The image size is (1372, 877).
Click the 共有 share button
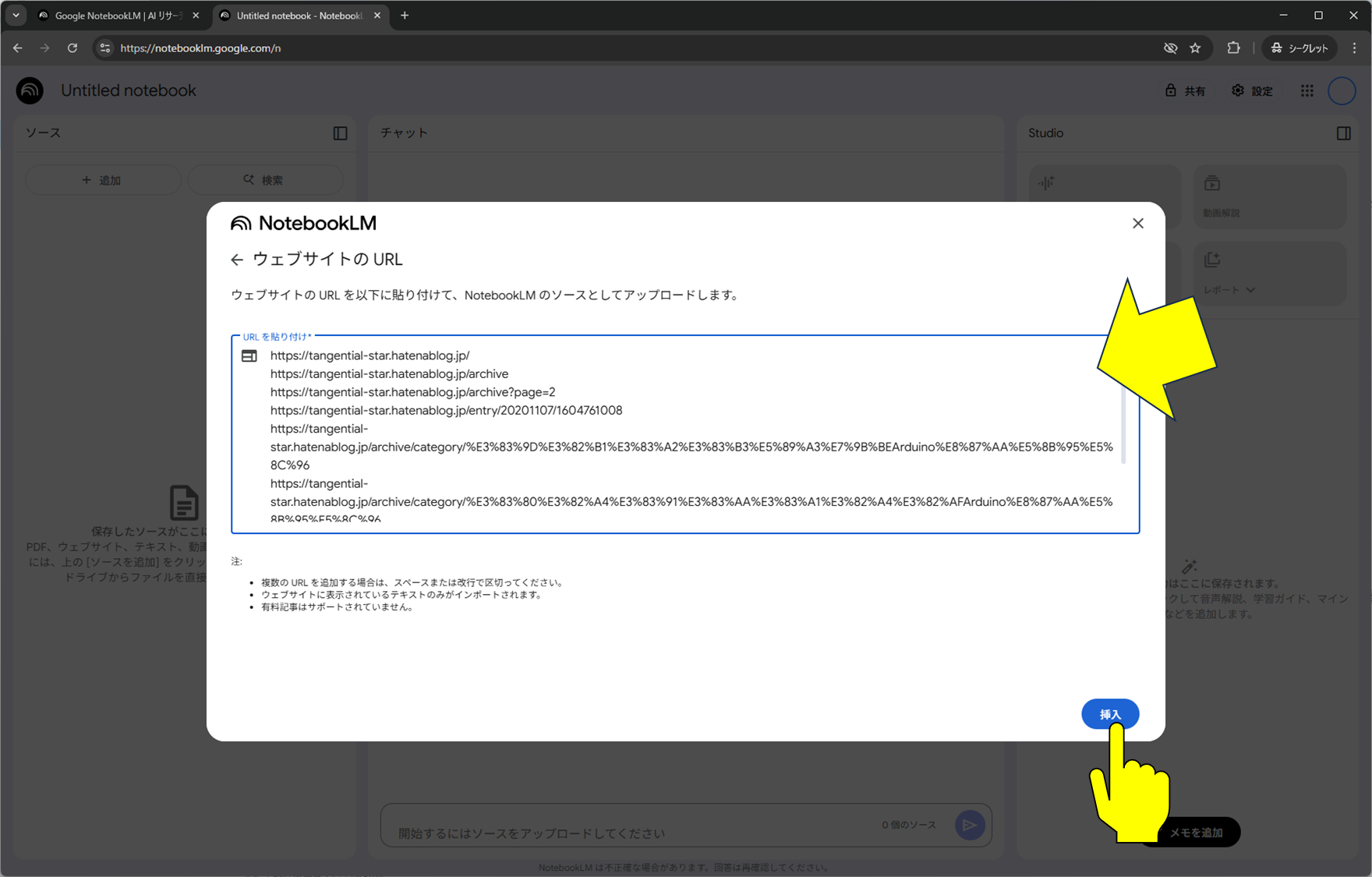[x=1185, y=90]
